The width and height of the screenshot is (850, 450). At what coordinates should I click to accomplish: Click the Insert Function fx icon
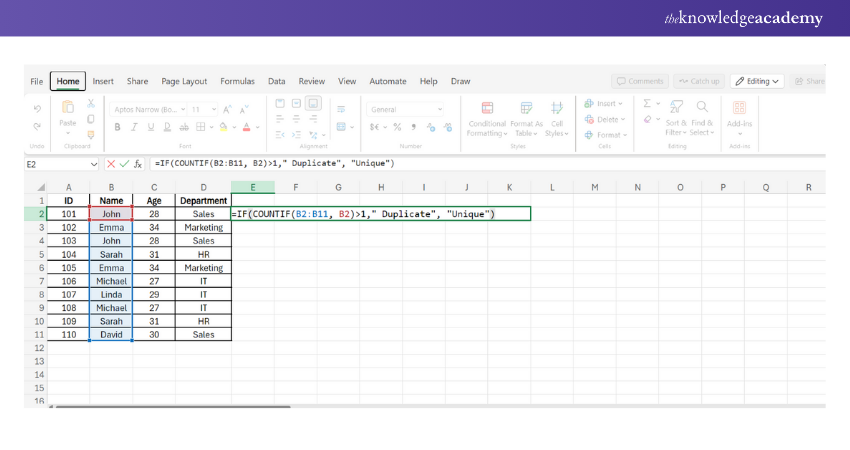[138, 163]
